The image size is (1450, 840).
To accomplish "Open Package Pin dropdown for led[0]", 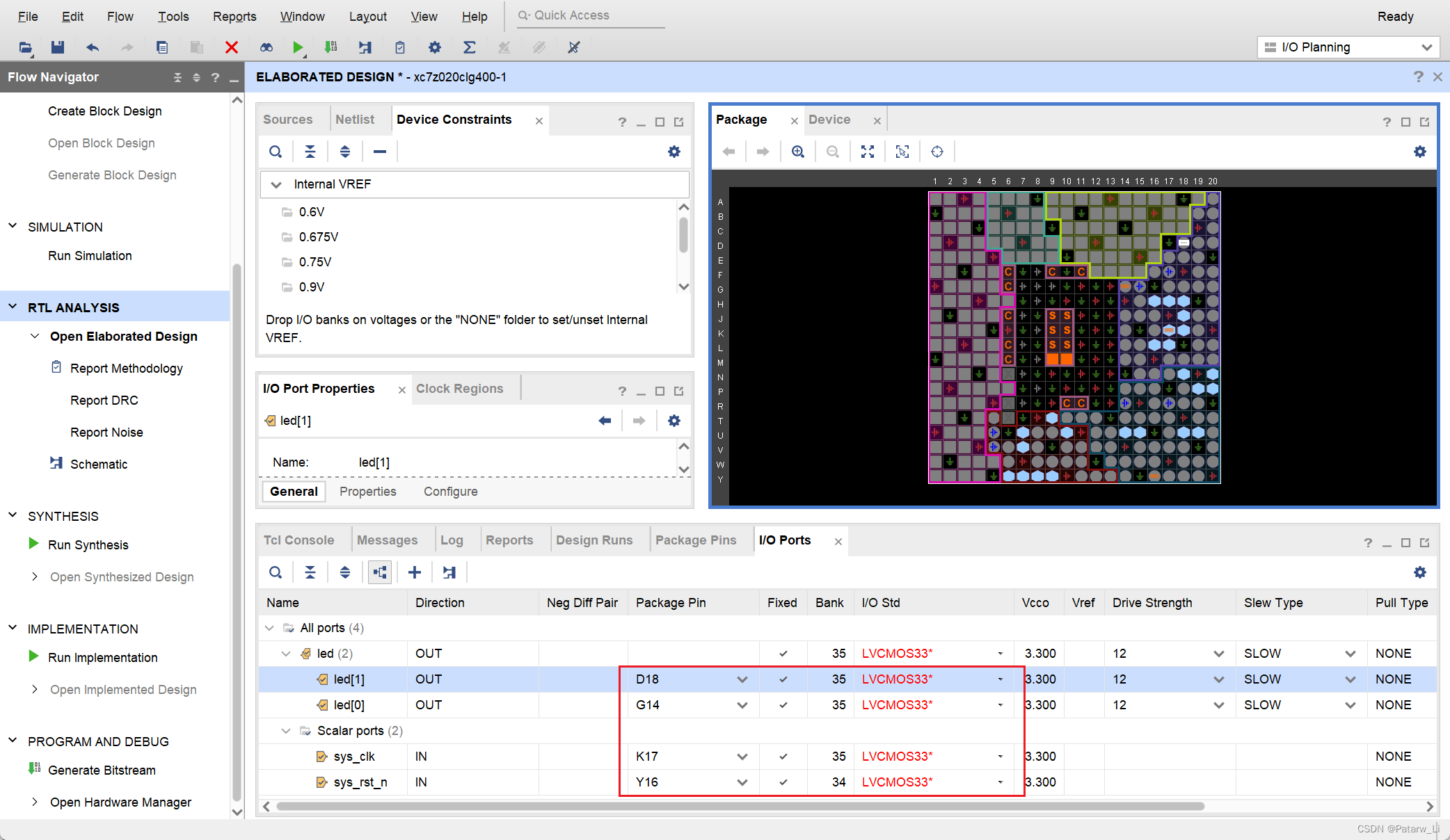I will pos(742,705).
